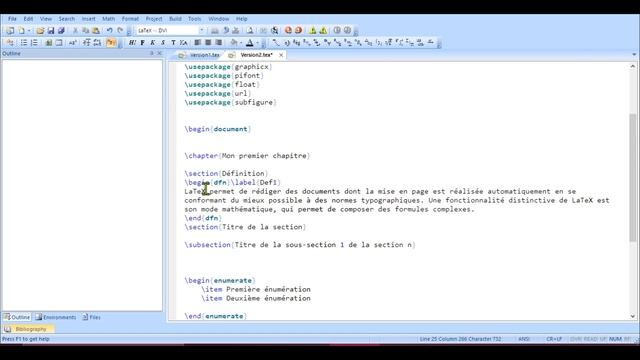Open the Help menu
This screenshot has width=640, height=360.
click(242, 19)
